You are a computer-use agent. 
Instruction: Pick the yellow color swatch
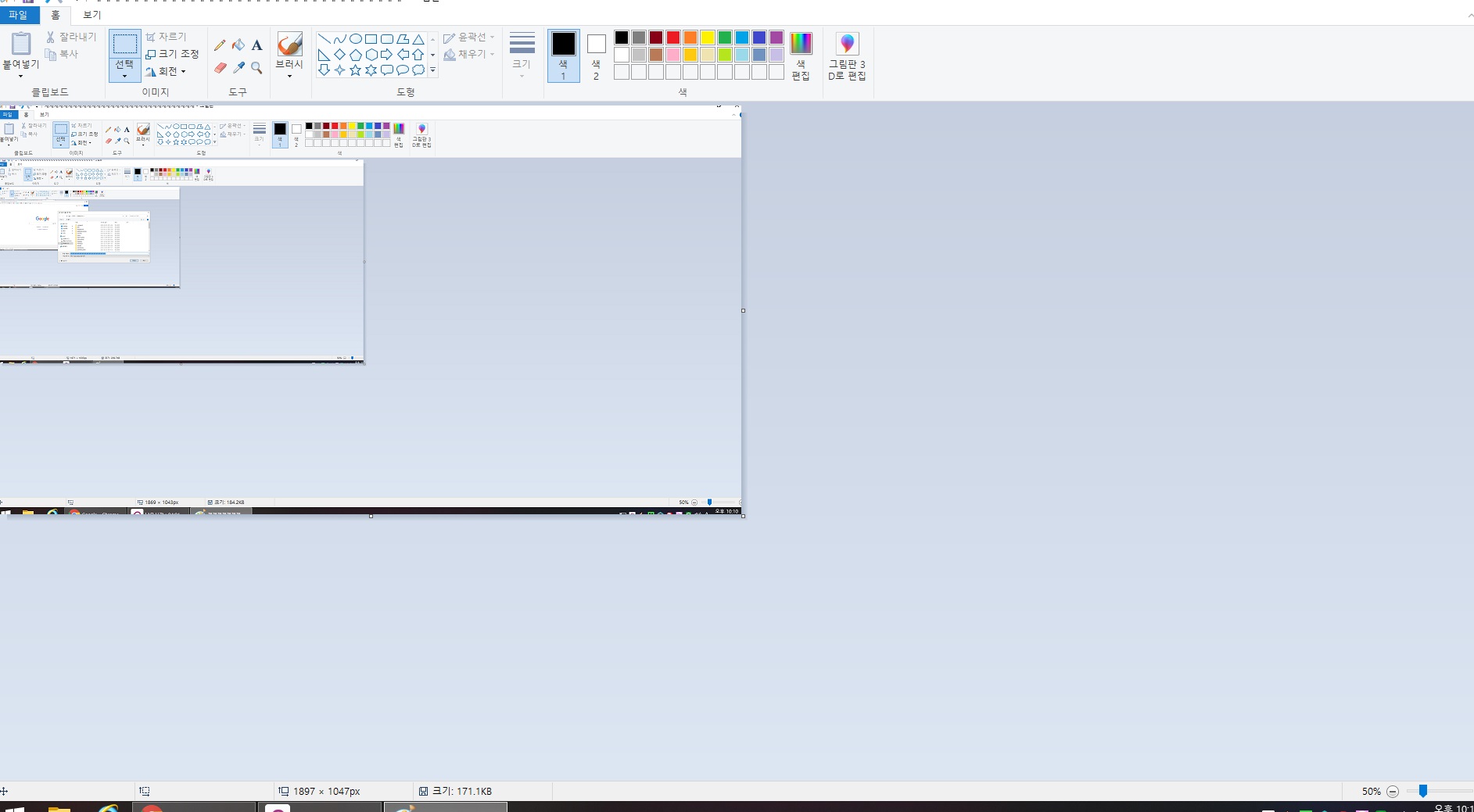pos(708,38)
